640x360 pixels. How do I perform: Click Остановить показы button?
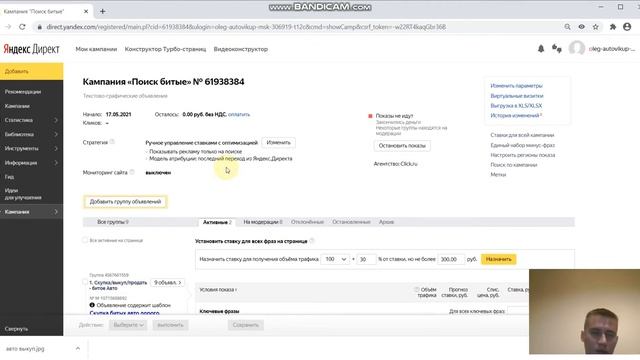(402, 146)
